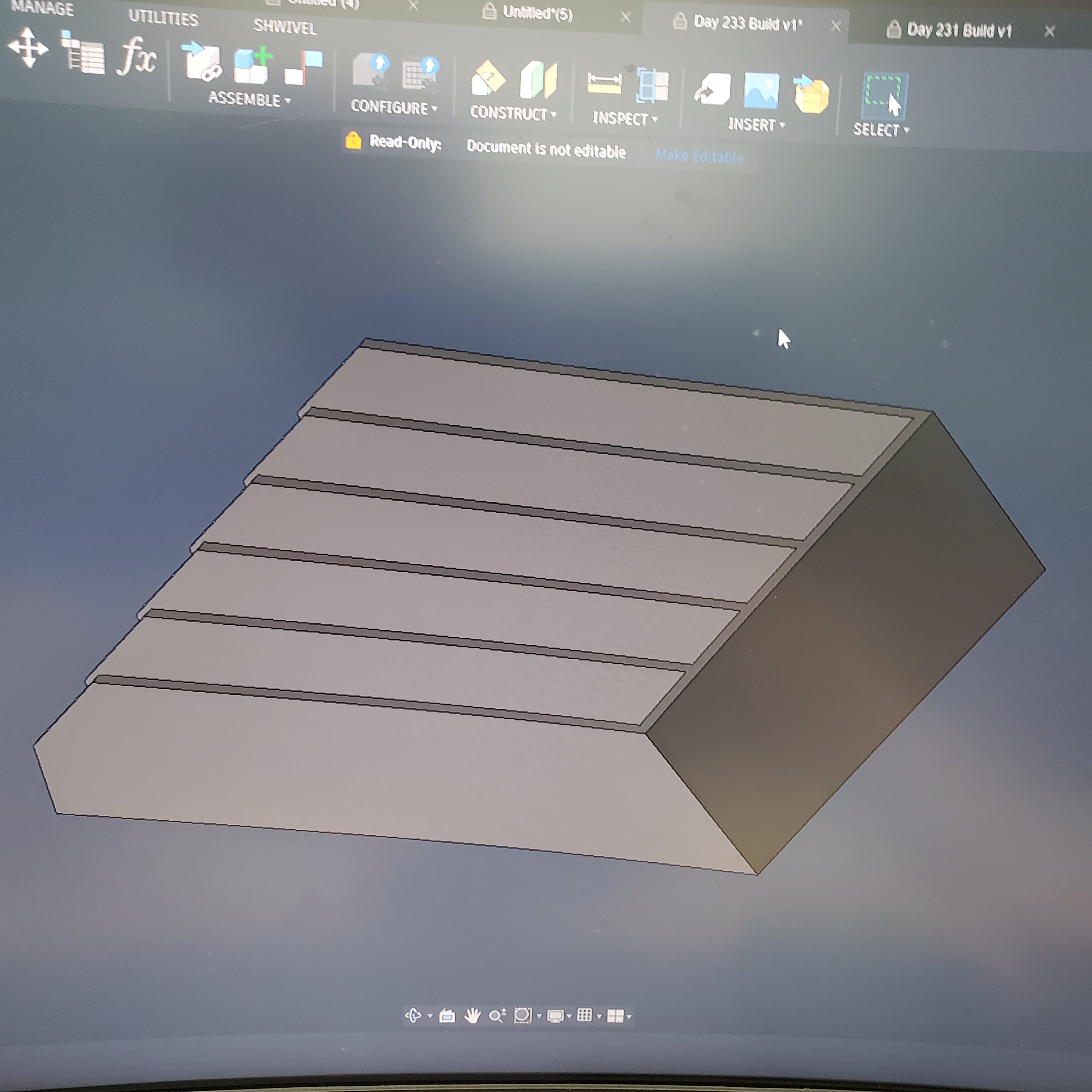Expand the Zoom Window options arrow
1092x1092 pixels.
pyautogui.click(x=539, y=1016)
